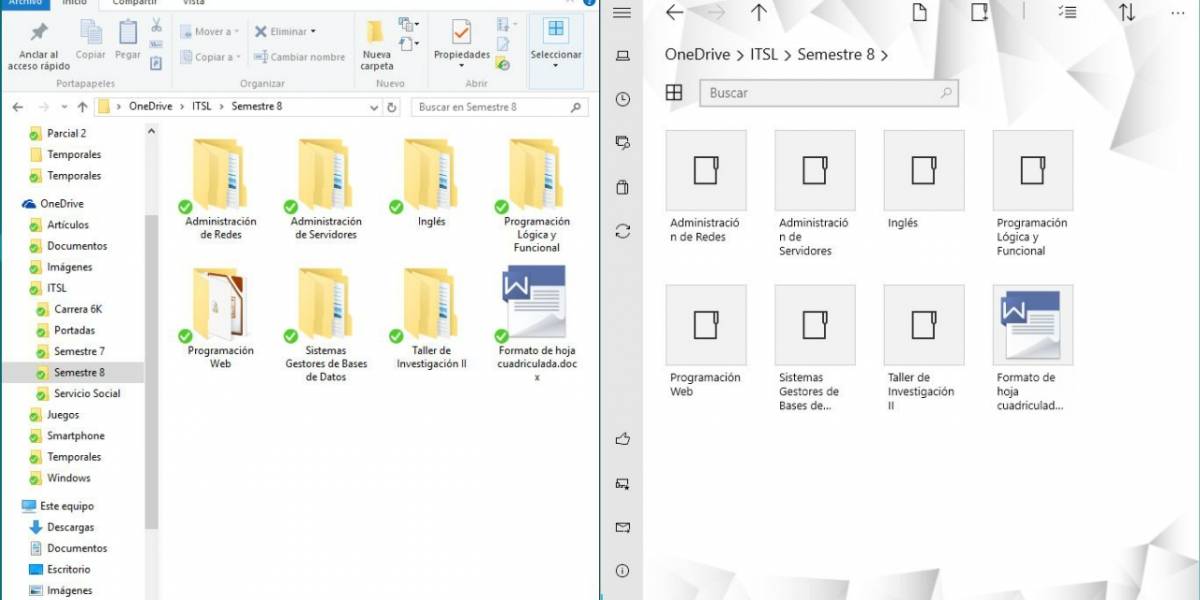Expand the Propiedades dropdown arrow

tap(461, 67)
